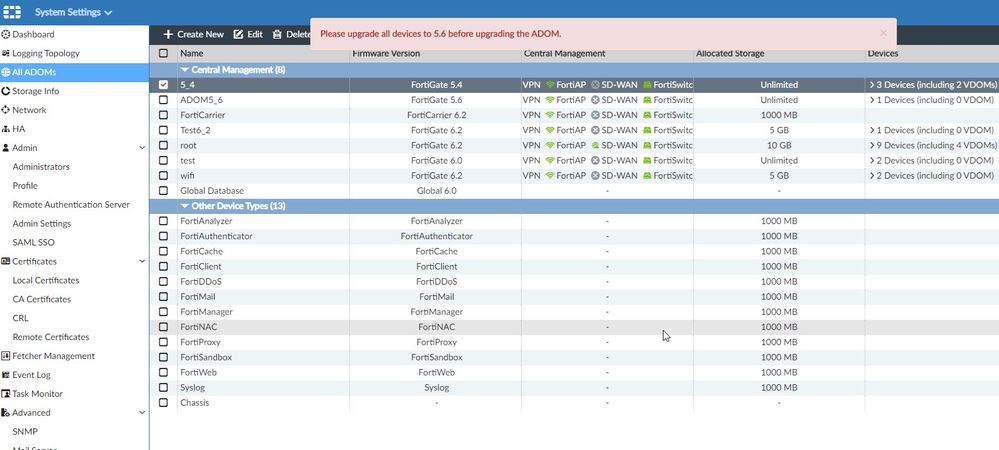The image size is (999, 450).
Task: Click the Edit toolbar button
Action: (248, 34)
